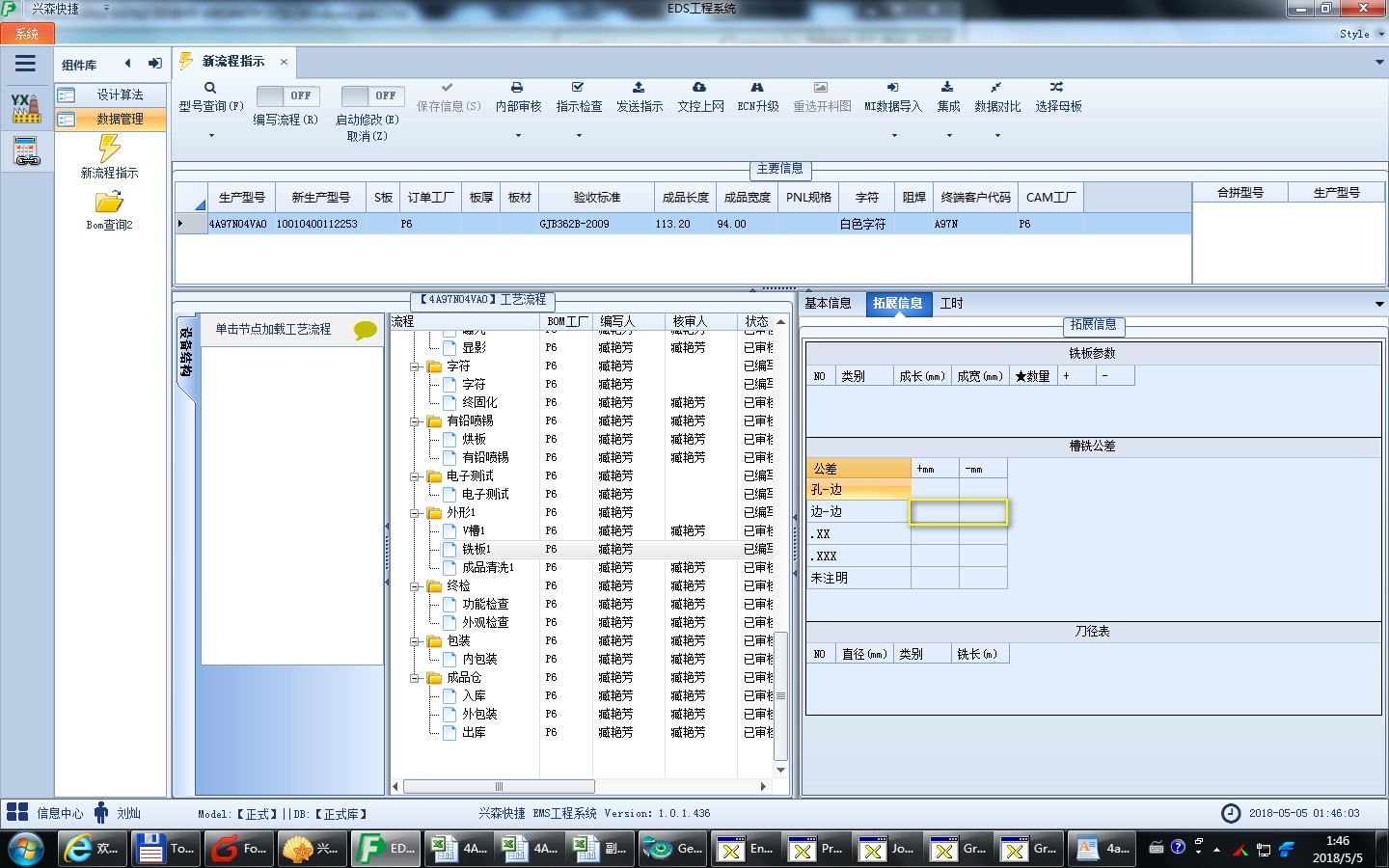Select the 4A97N04VA0 grid row cell
This screenshot has height=868, width=1389.
coord(237,224)
